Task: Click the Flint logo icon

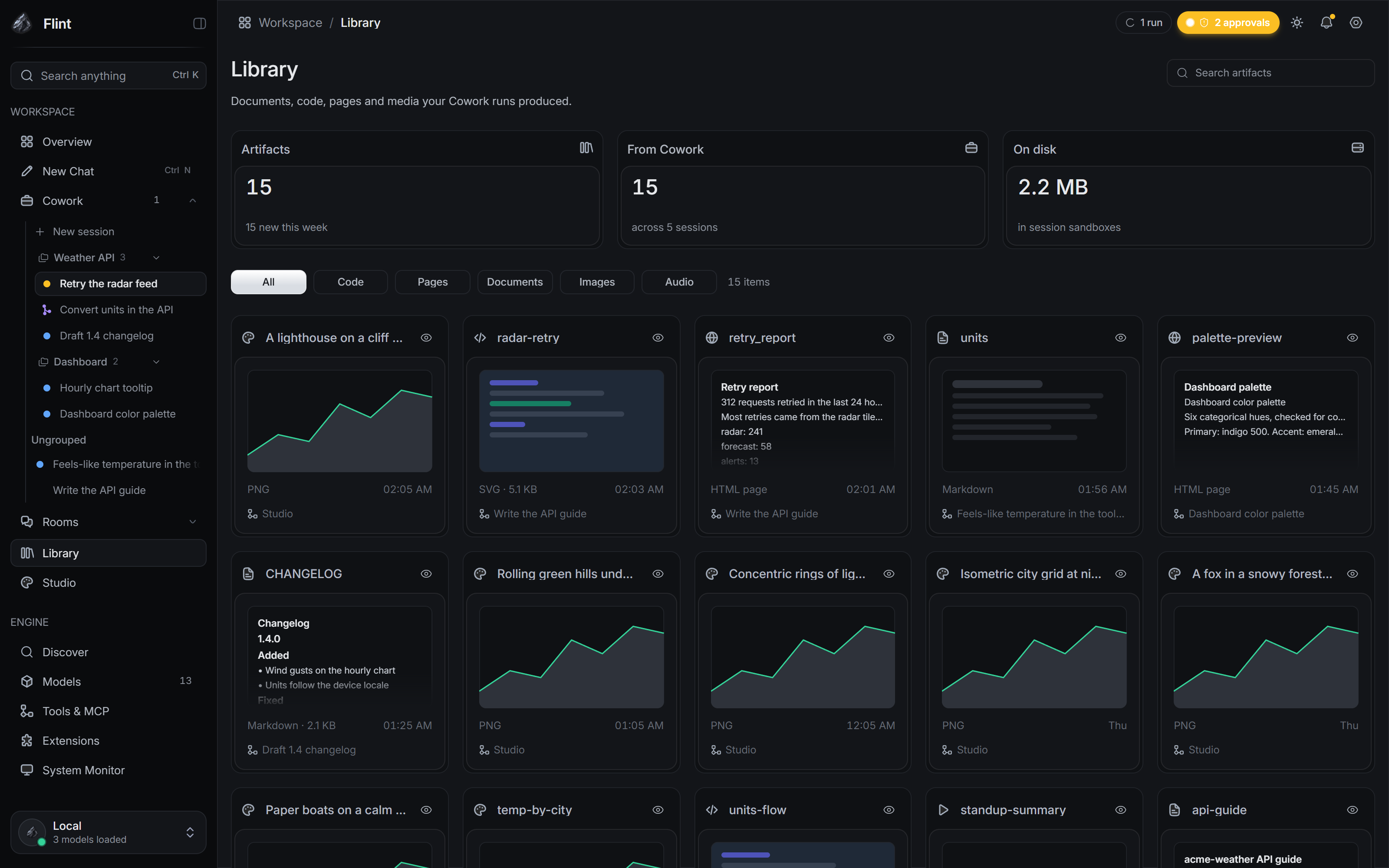Action: click(22, 23)
